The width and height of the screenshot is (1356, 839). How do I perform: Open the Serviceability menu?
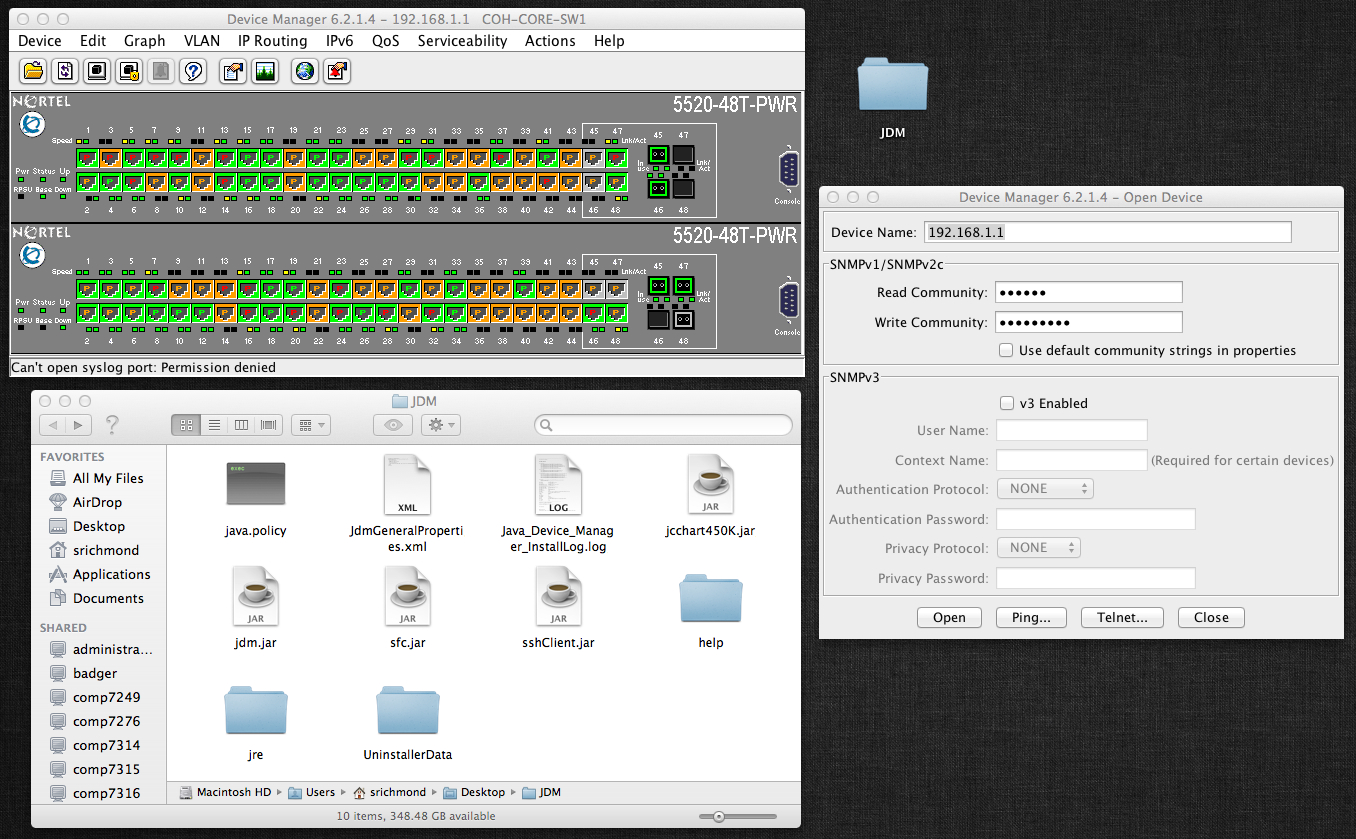[462, 41]
